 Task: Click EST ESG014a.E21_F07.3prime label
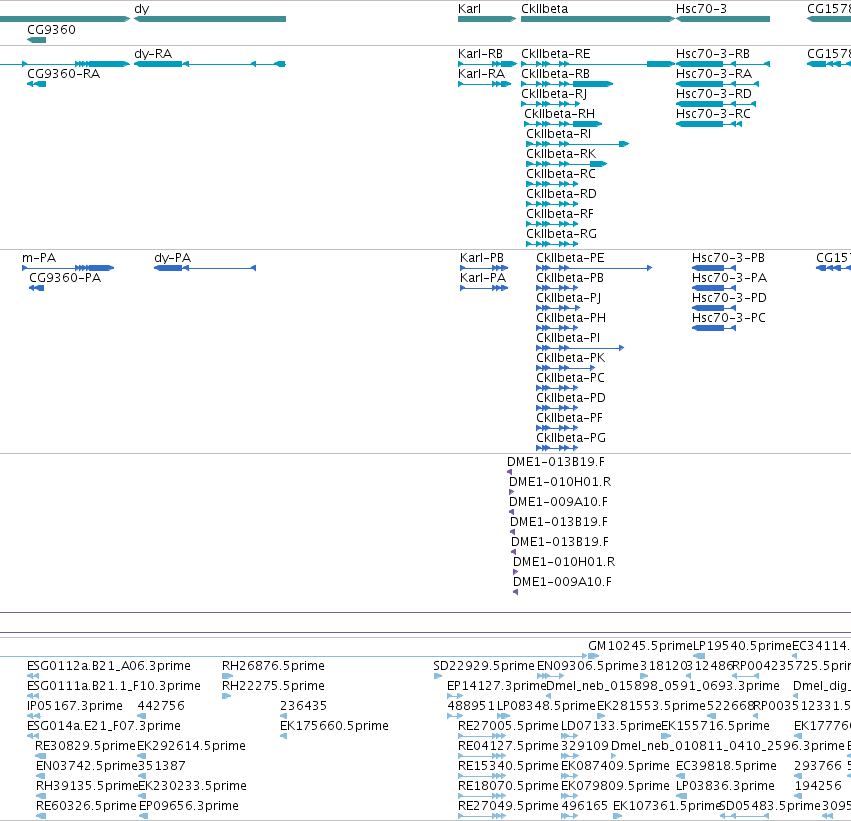pyautogui.click(x=104, y=726)
